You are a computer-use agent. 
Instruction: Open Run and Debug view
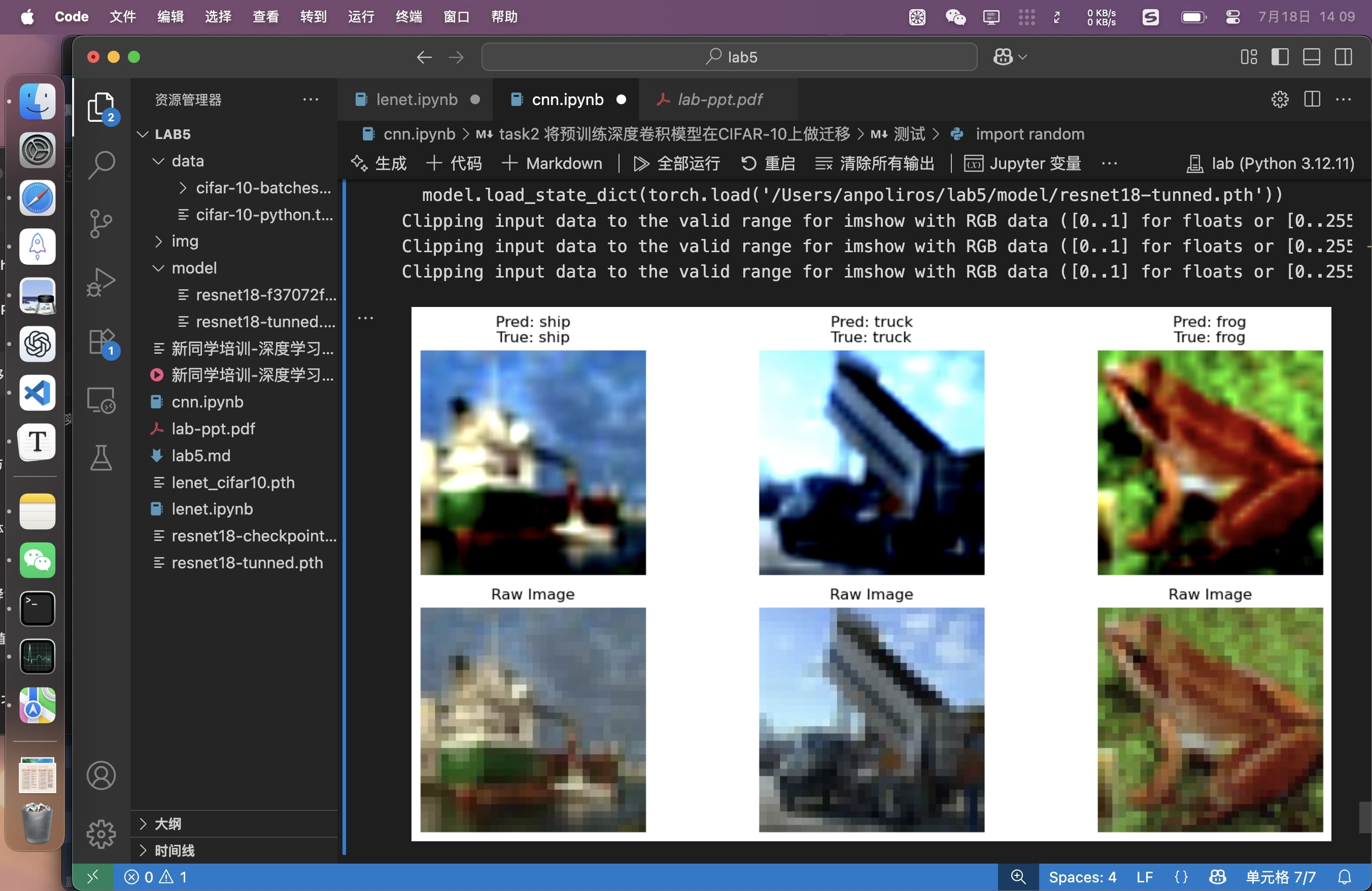(101, 283)
